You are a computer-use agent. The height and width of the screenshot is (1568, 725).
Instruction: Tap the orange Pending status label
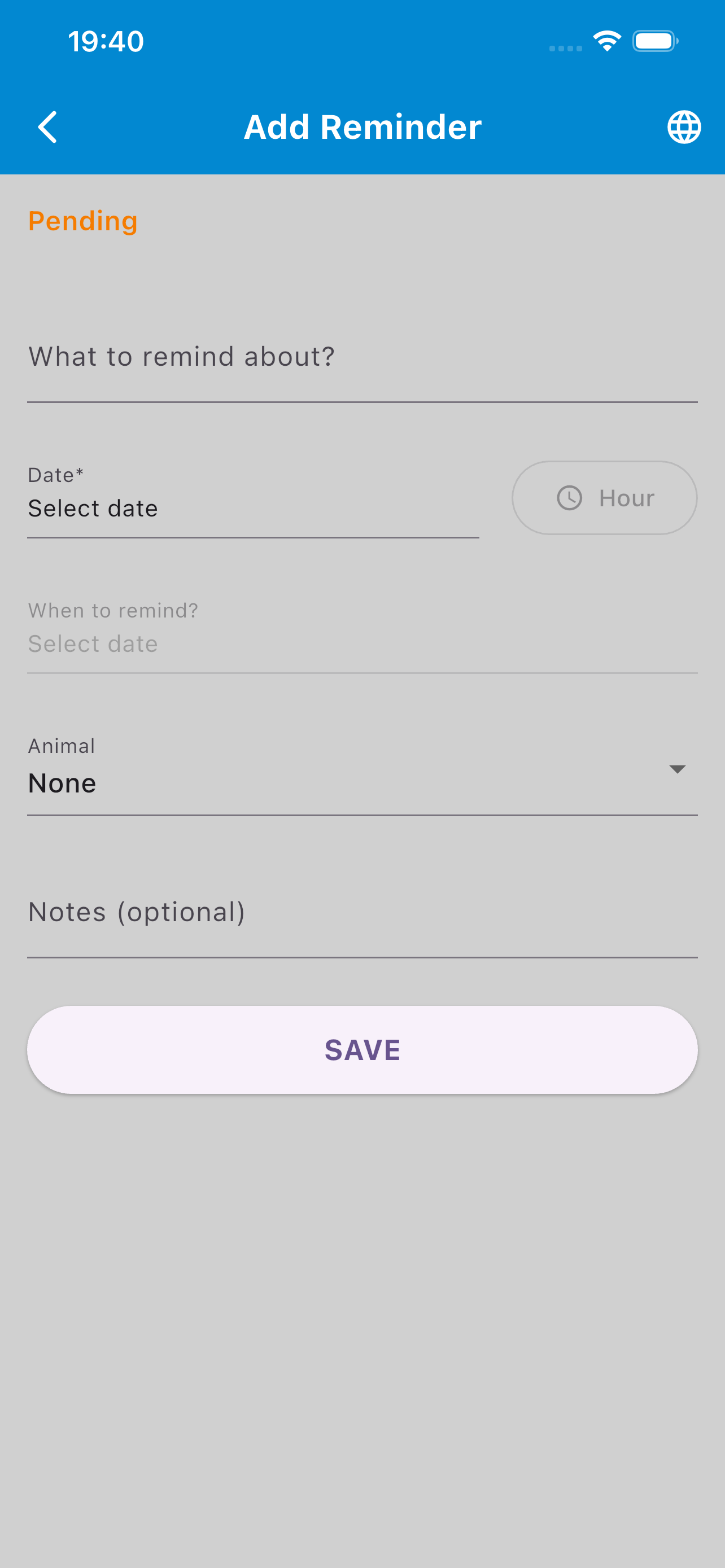83,221
